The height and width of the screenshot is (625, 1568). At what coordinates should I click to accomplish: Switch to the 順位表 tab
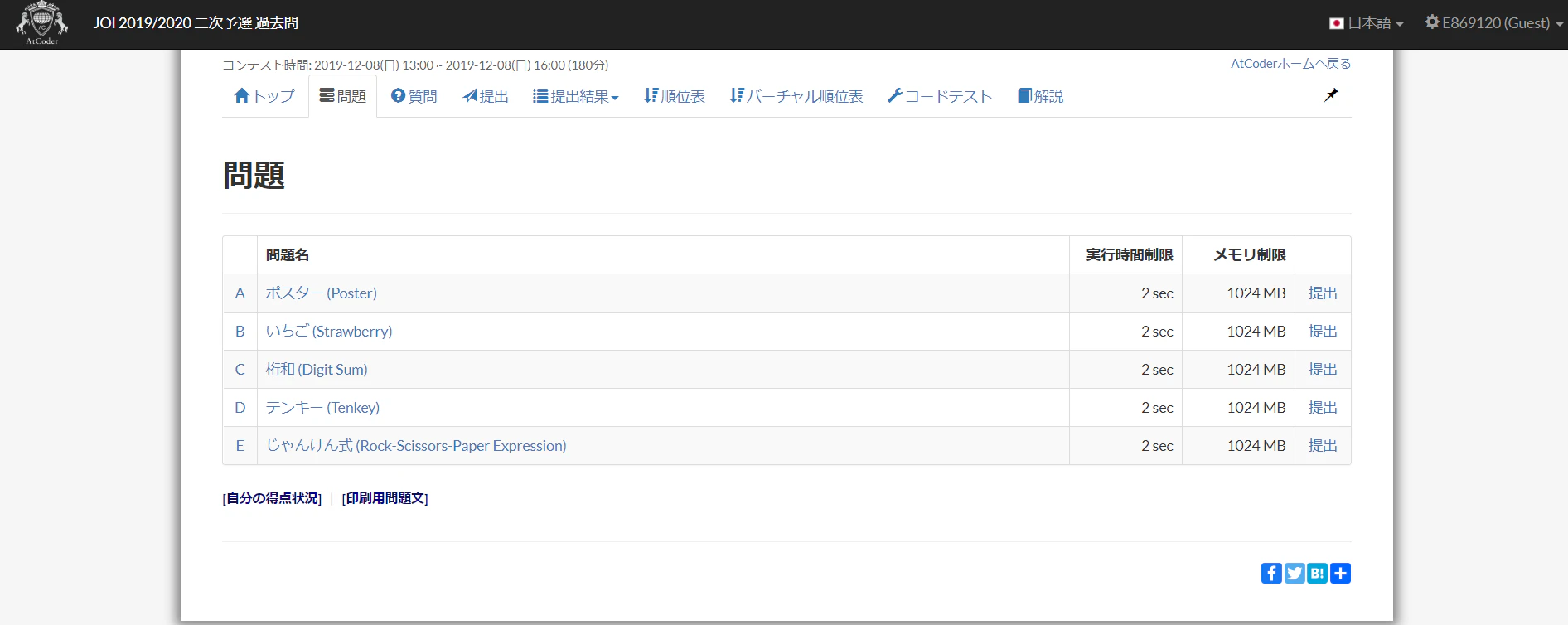(x=674, y=96)
